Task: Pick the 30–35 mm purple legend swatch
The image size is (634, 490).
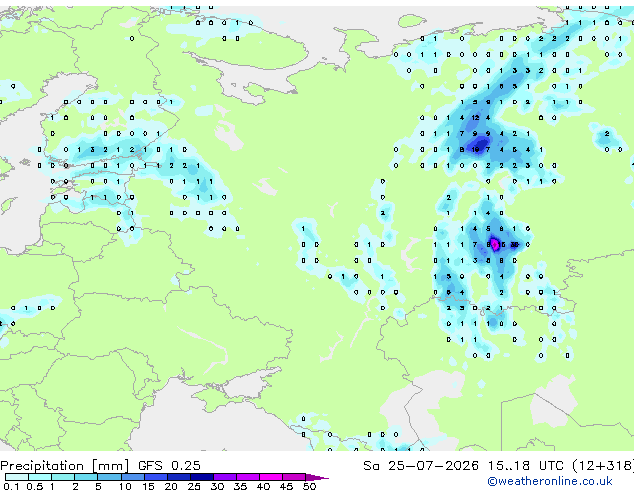Action: coord(225,477)
